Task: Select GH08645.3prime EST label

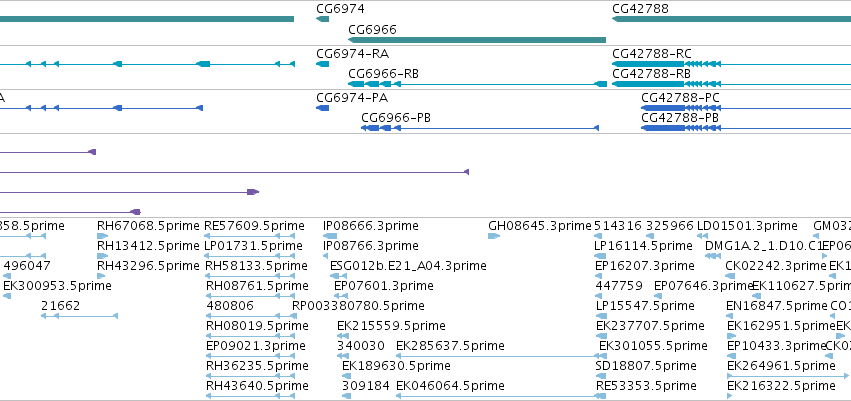Action: click(540, 226)
